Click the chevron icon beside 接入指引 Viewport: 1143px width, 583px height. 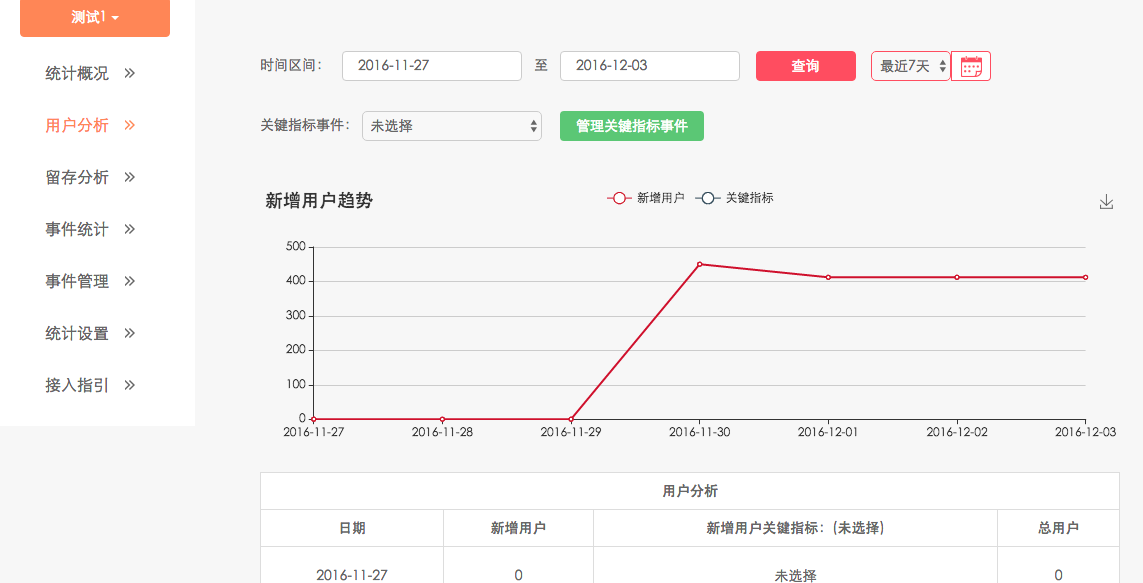coord(129,385)
